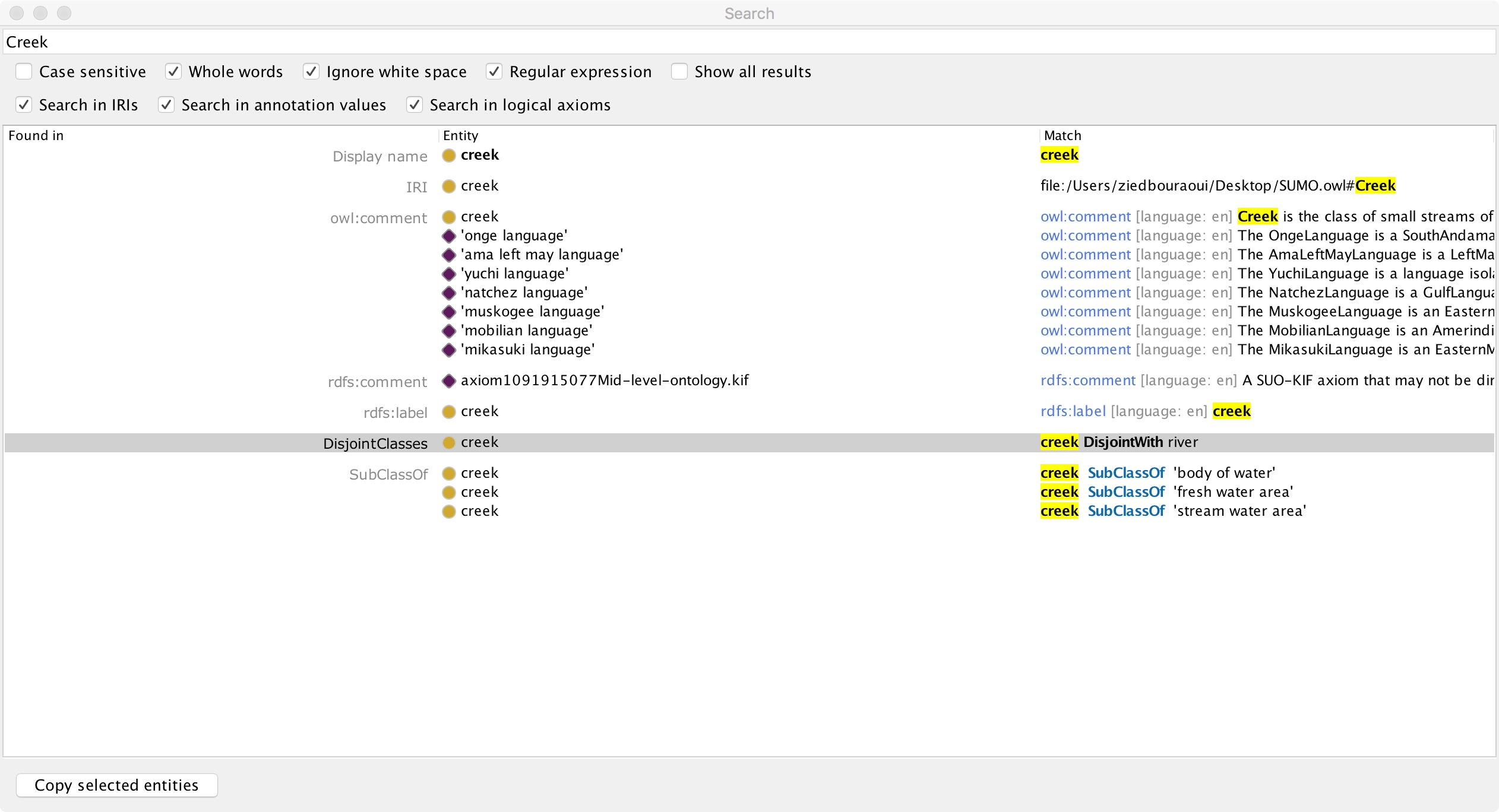This screenshot has height=812, width=1499.
Task: Click the purple diamond icon for 'yuchi language'
Action: pos(449,274)
